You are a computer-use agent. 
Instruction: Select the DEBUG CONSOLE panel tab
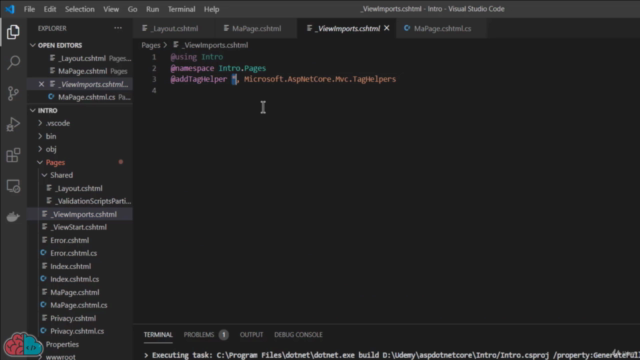tap(298, 335)
